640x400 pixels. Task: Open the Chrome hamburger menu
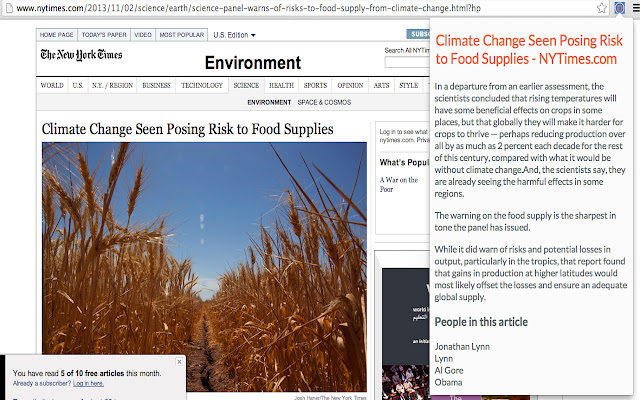click(x=636, y=8)
